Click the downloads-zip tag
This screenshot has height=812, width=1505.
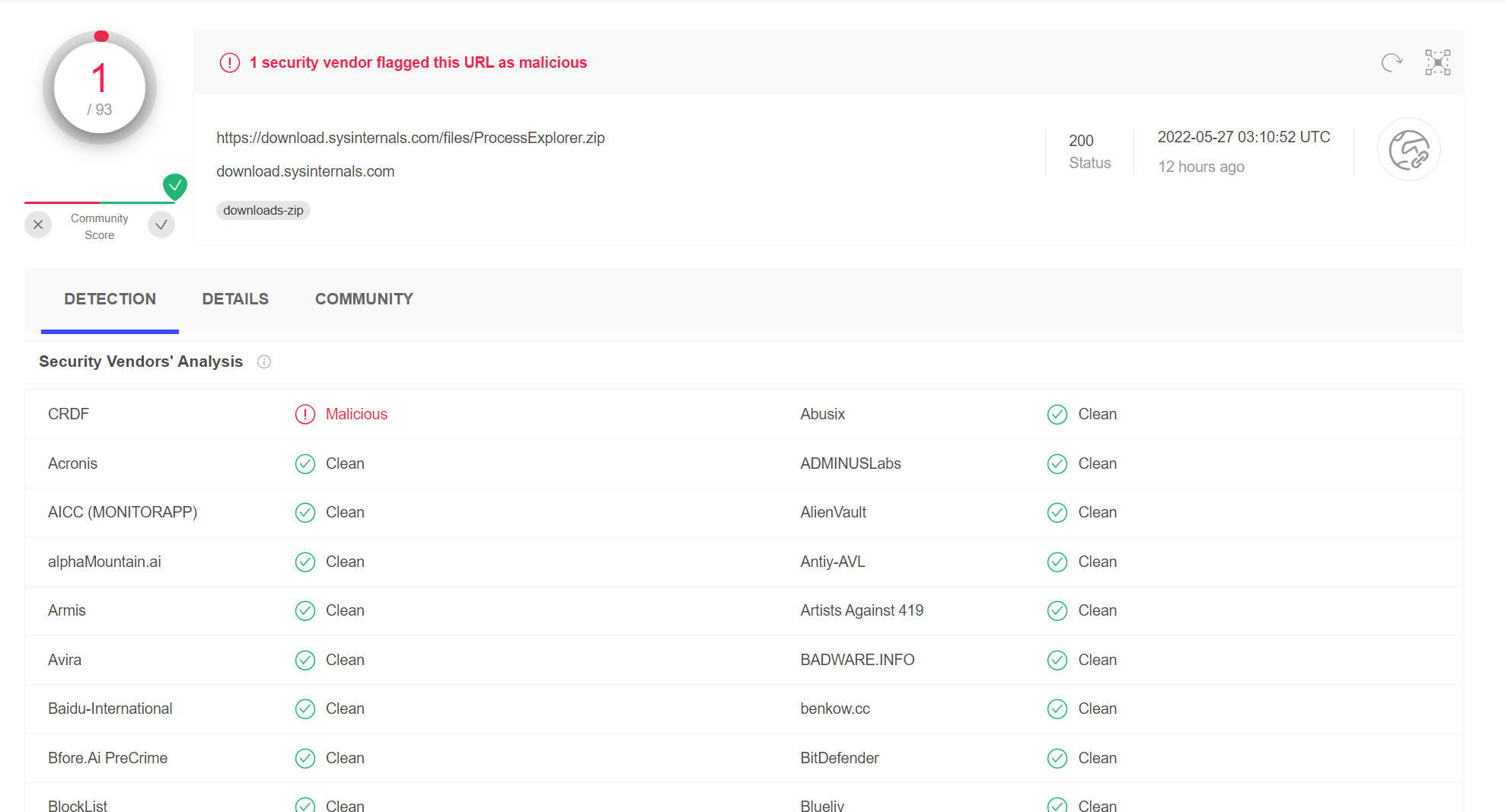point(263,210)
